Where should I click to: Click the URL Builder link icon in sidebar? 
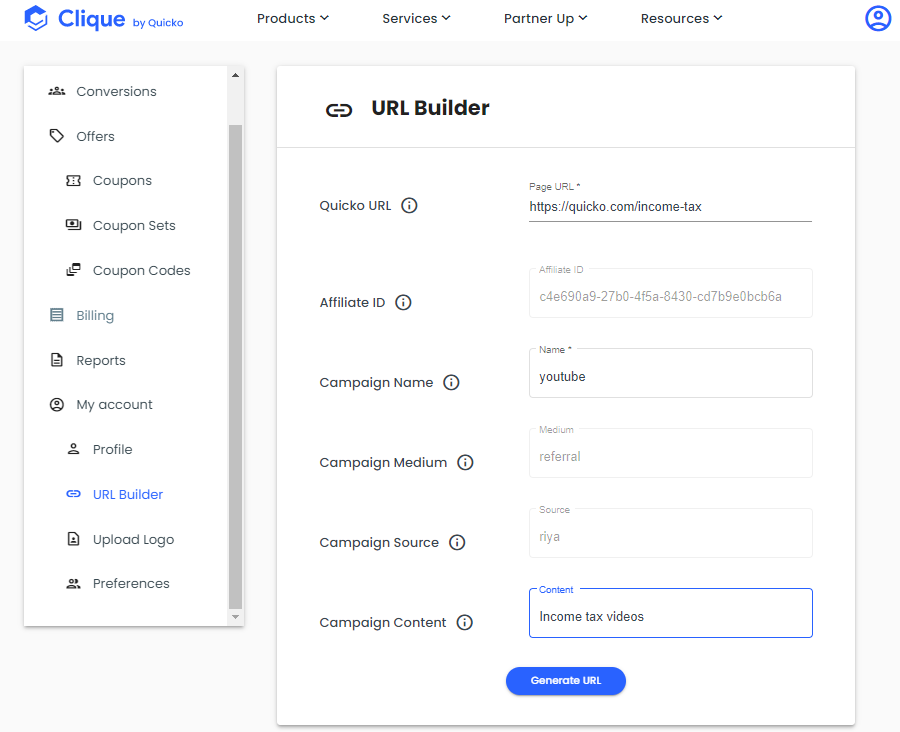73,494
